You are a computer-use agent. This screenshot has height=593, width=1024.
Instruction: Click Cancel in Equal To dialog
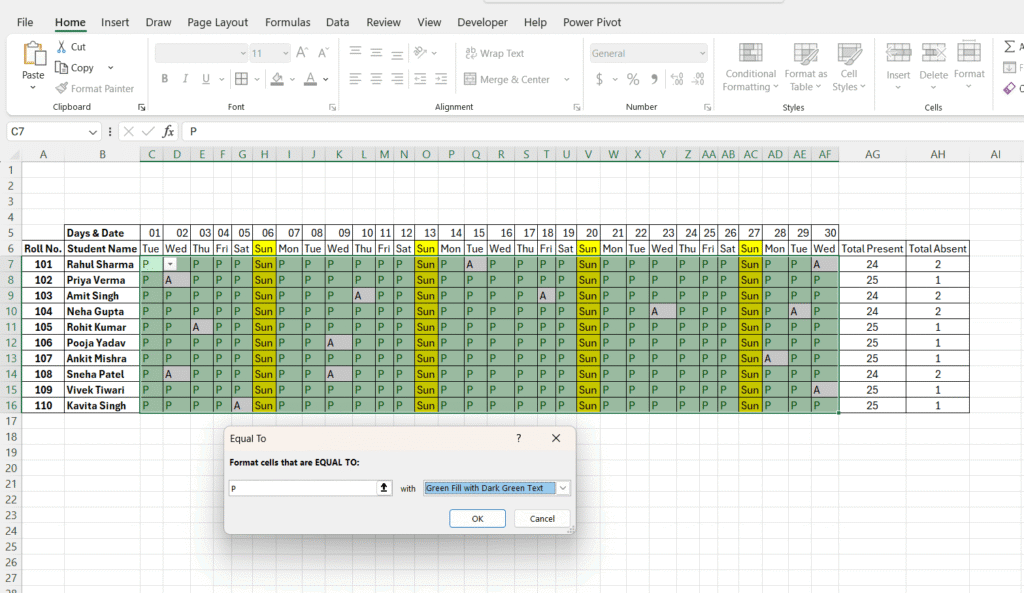pos(542,519)
